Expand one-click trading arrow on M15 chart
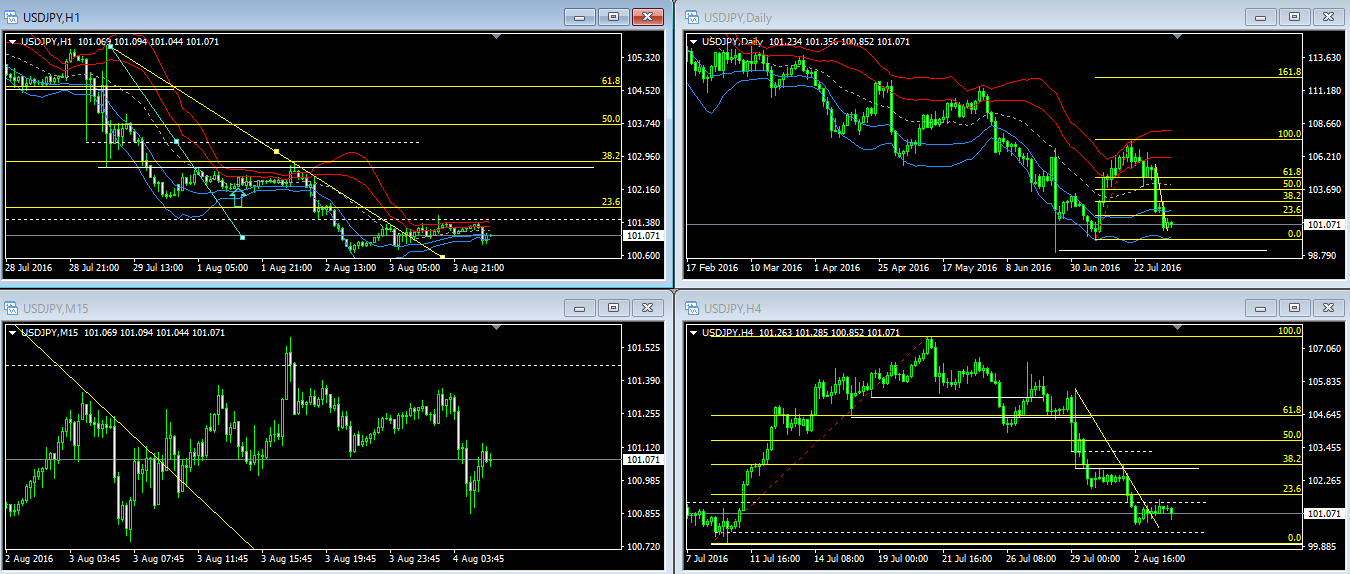1350x574 pixels. pyautogui.click(x=13, y=332)
